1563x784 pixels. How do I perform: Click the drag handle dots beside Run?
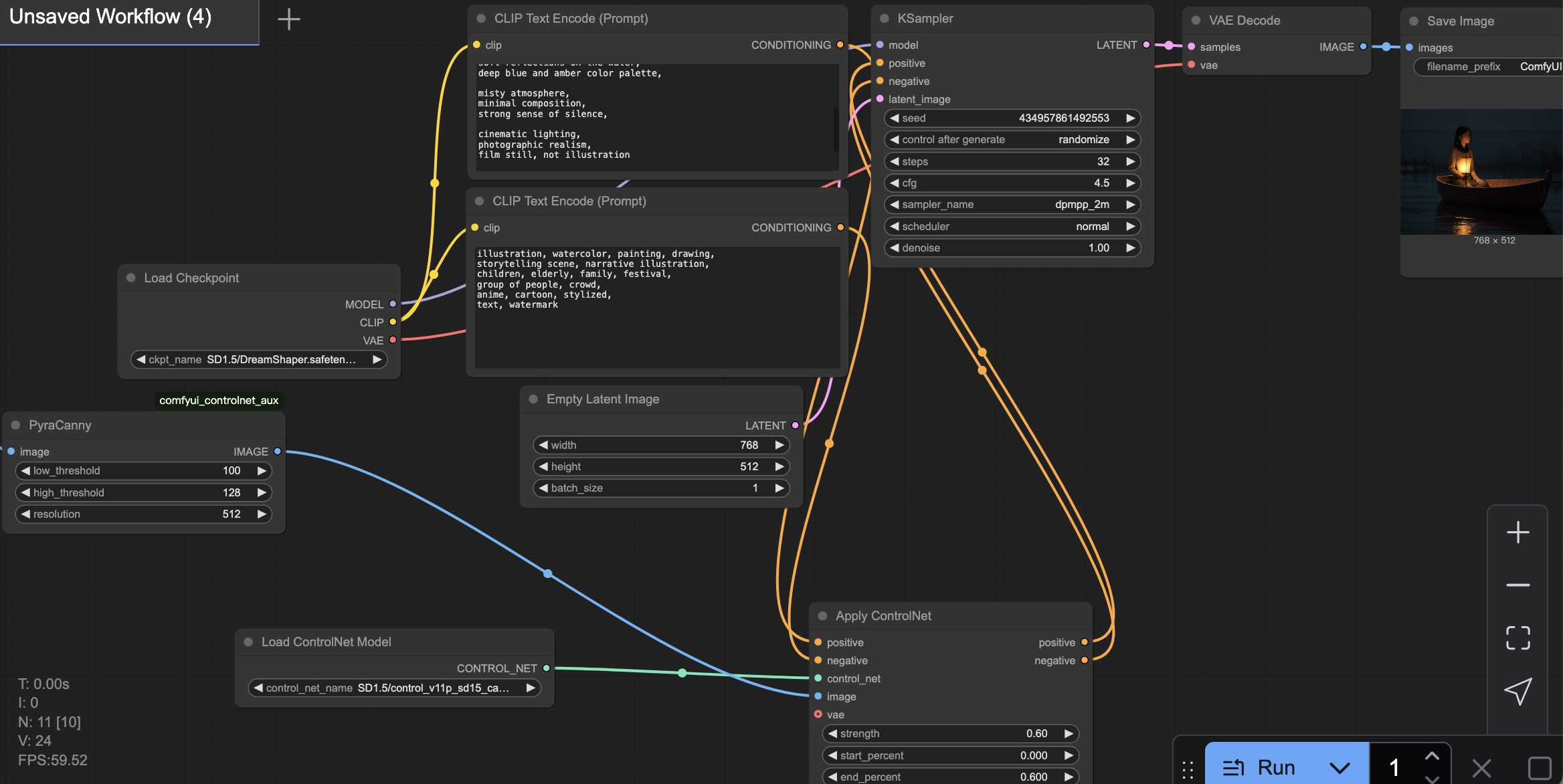point(1188,769)
